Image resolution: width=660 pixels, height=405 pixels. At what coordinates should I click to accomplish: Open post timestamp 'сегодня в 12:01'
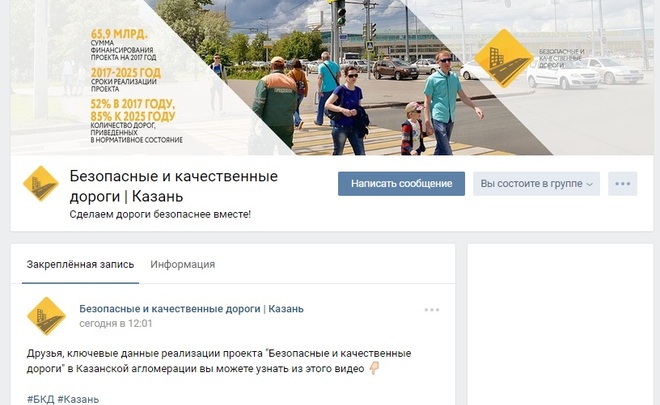(116, 323)
